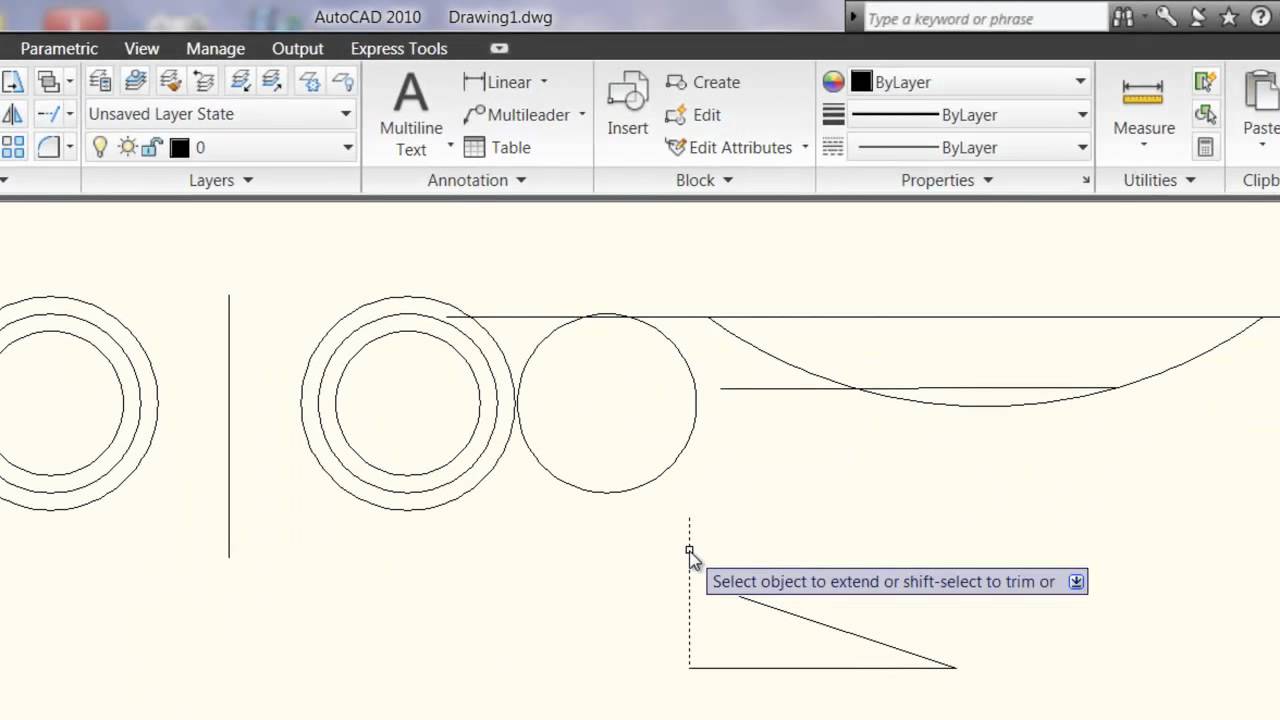The width and height of the screenshot is (1280, 720).
Task: Expand the Block panel title arrow
Action: pyautogui.click(x=728, y=180)
